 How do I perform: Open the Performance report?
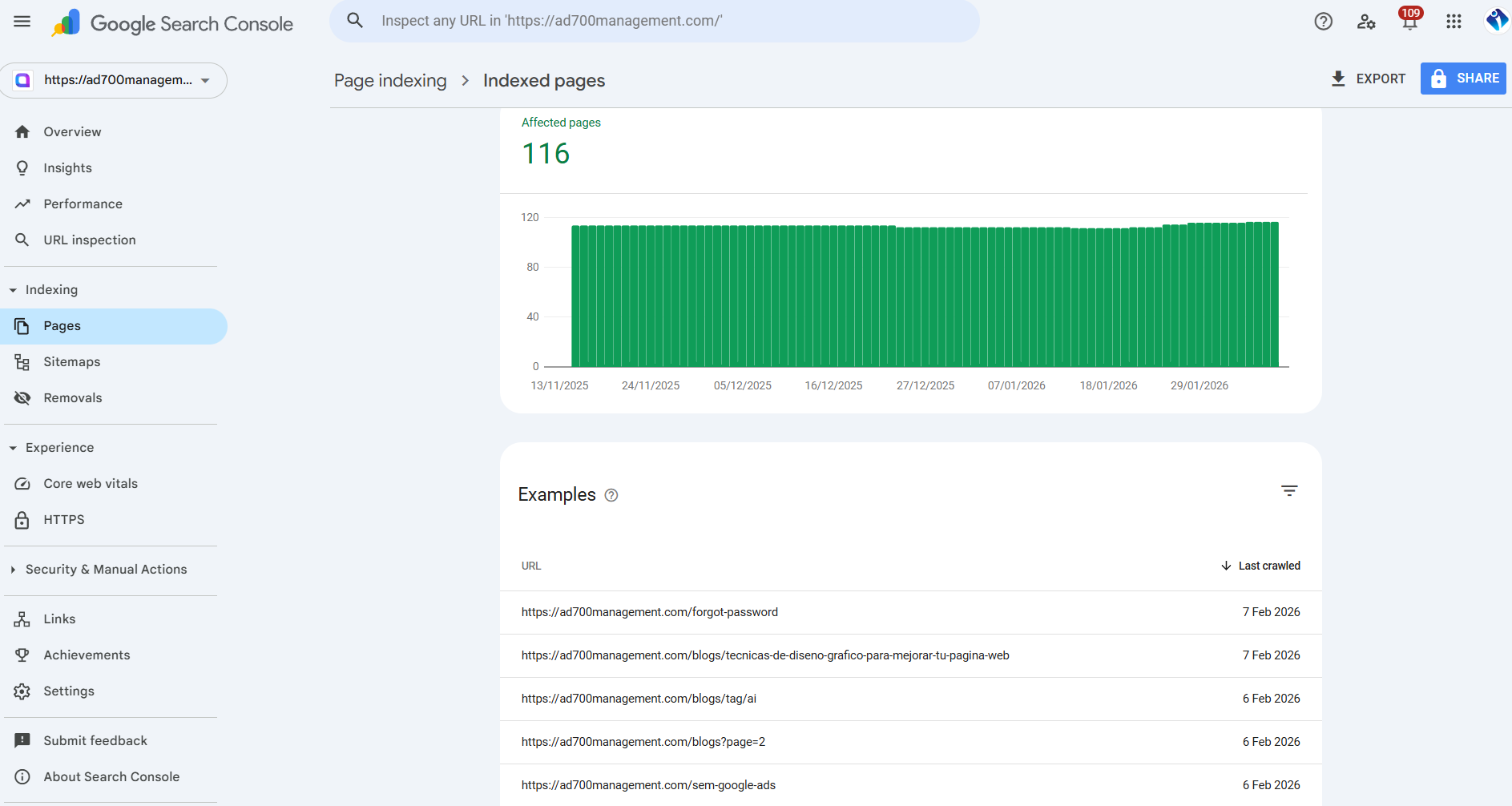pos(83,204)
